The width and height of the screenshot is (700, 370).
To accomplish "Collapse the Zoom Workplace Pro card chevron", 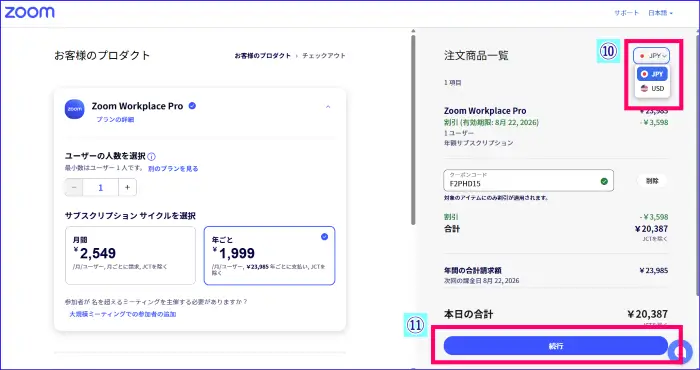I will click(x=328, y=107).
